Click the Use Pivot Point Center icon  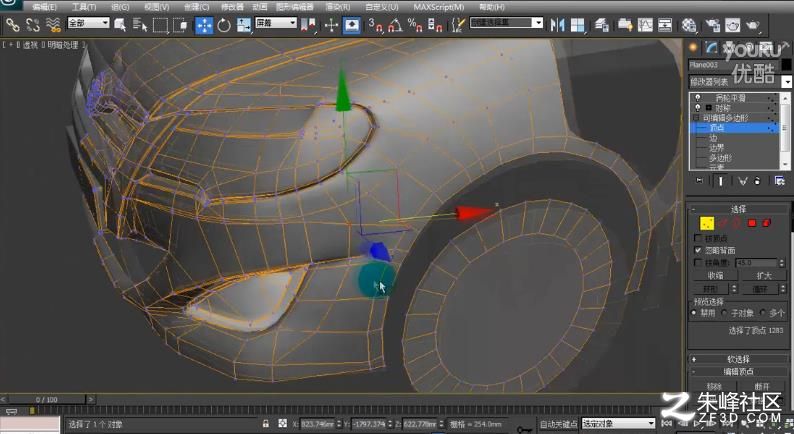pos(308,25)
